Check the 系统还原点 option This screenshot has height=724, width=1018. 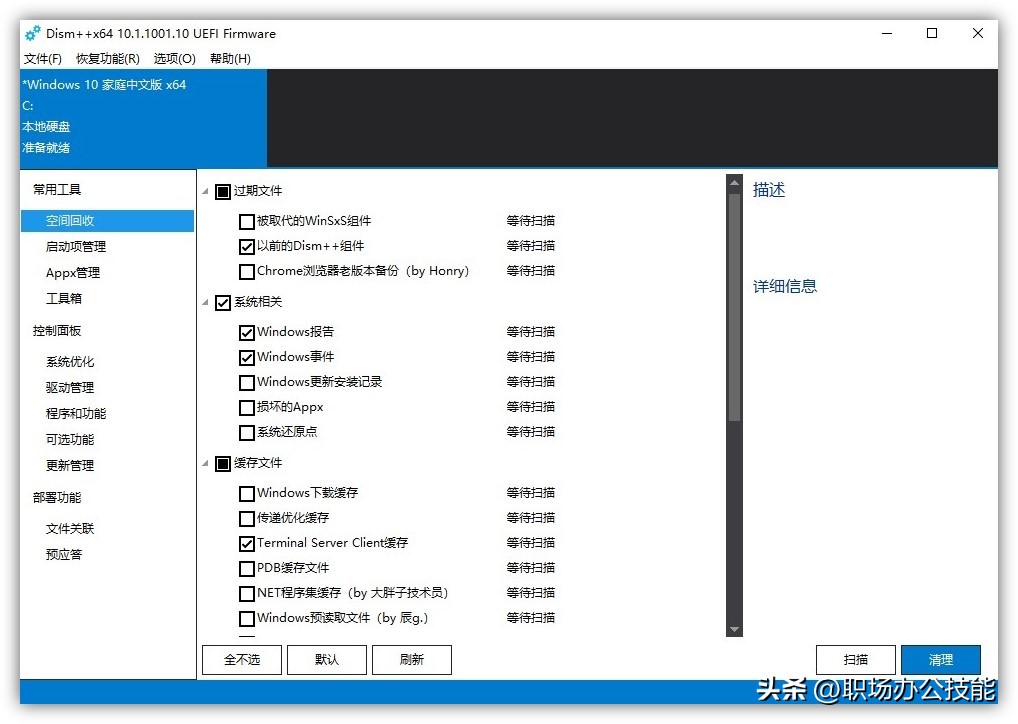coord(245,432)
